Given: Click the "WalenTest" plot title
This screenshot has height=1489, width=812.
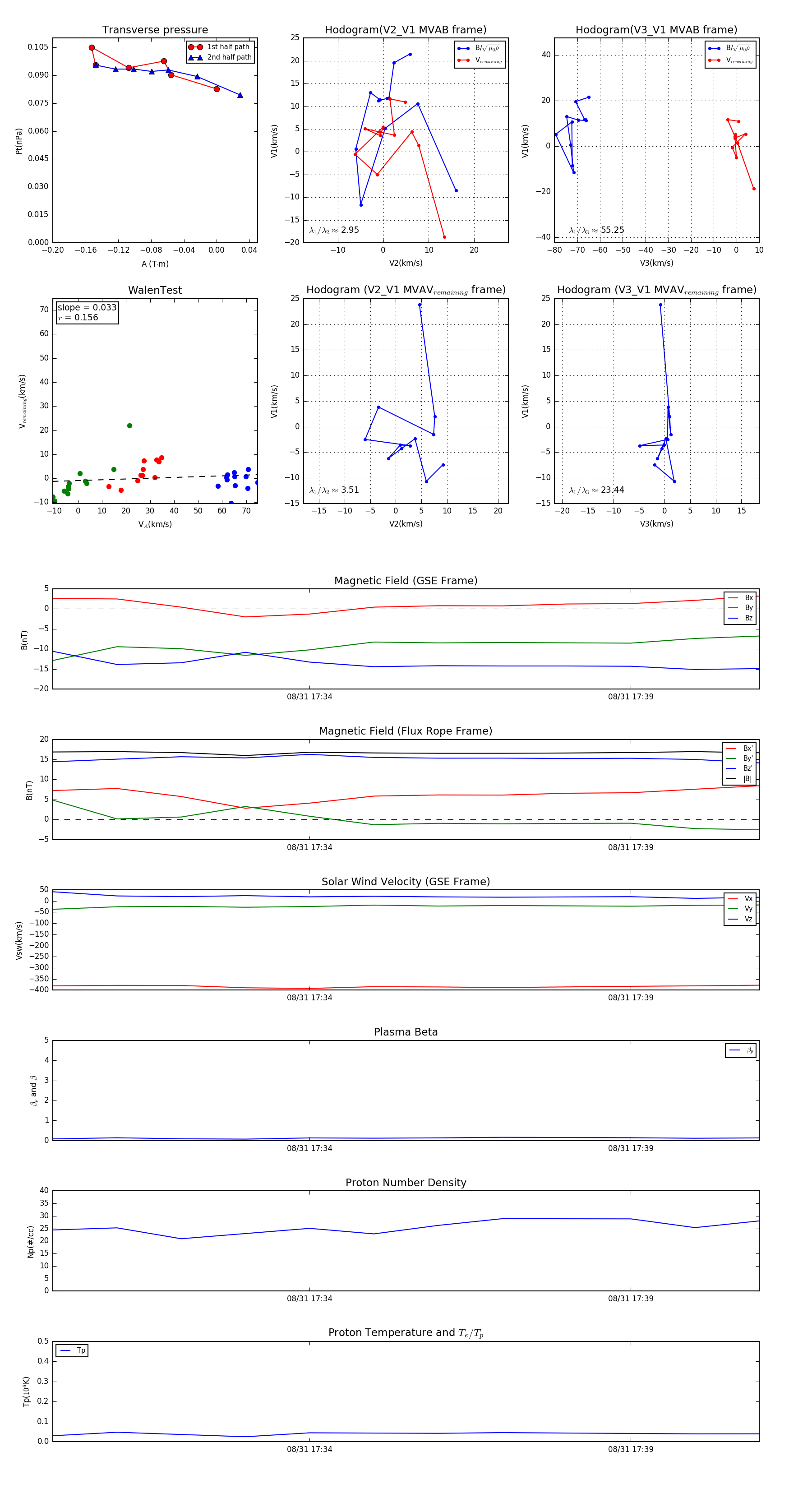Looking at the screenshot, I should tap(155, 290).
